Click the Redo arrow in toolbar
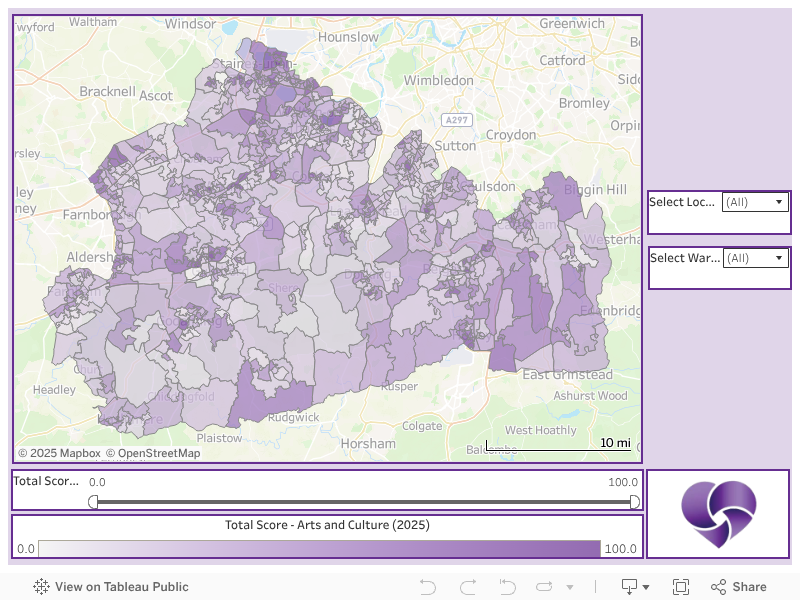Screen dimensions: 800x600 pos(468,587)
